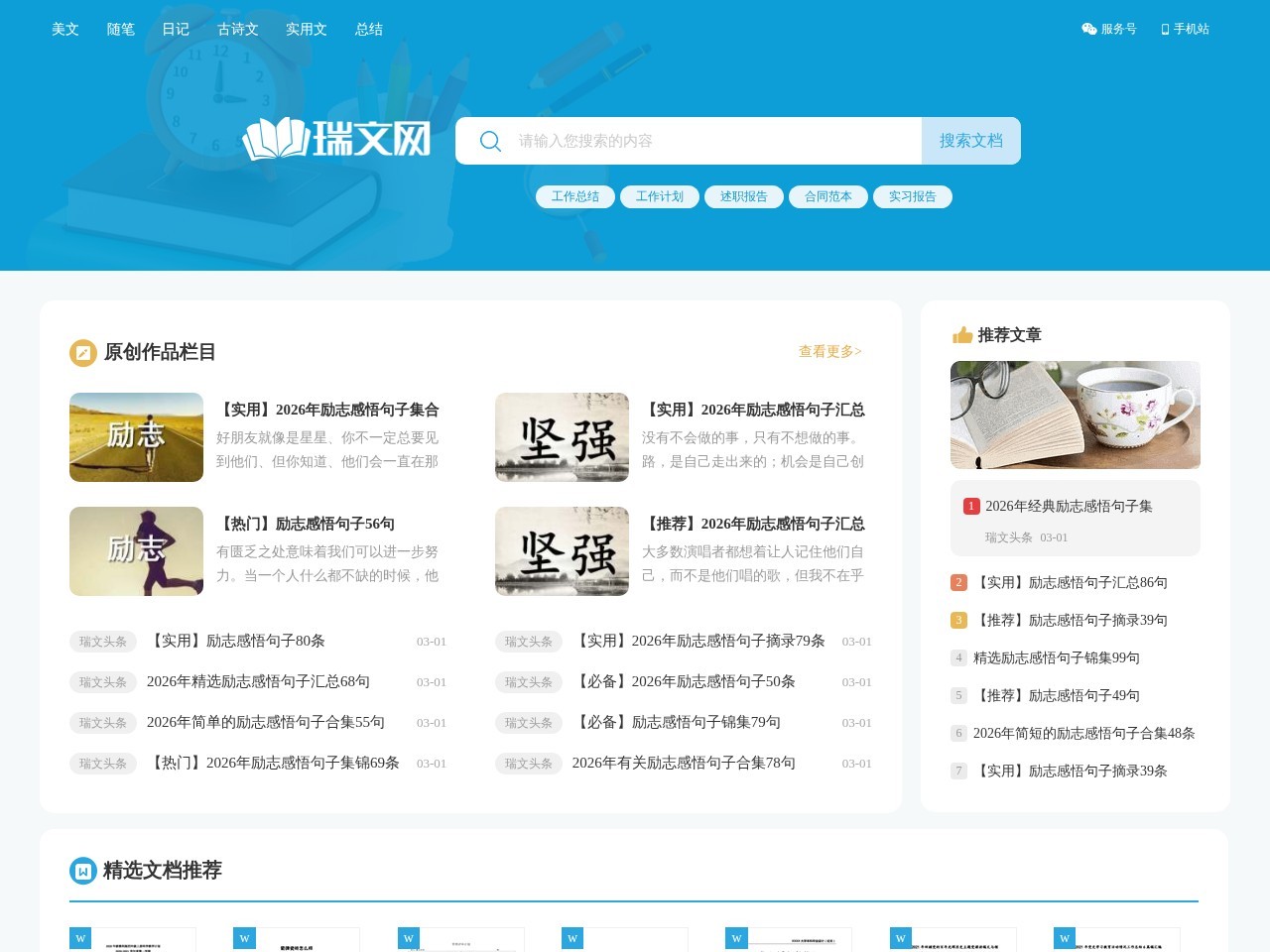Click the first W document icon under 精选文档推荐
Viewport: 1270px width, 952px height.
(79, 937)
